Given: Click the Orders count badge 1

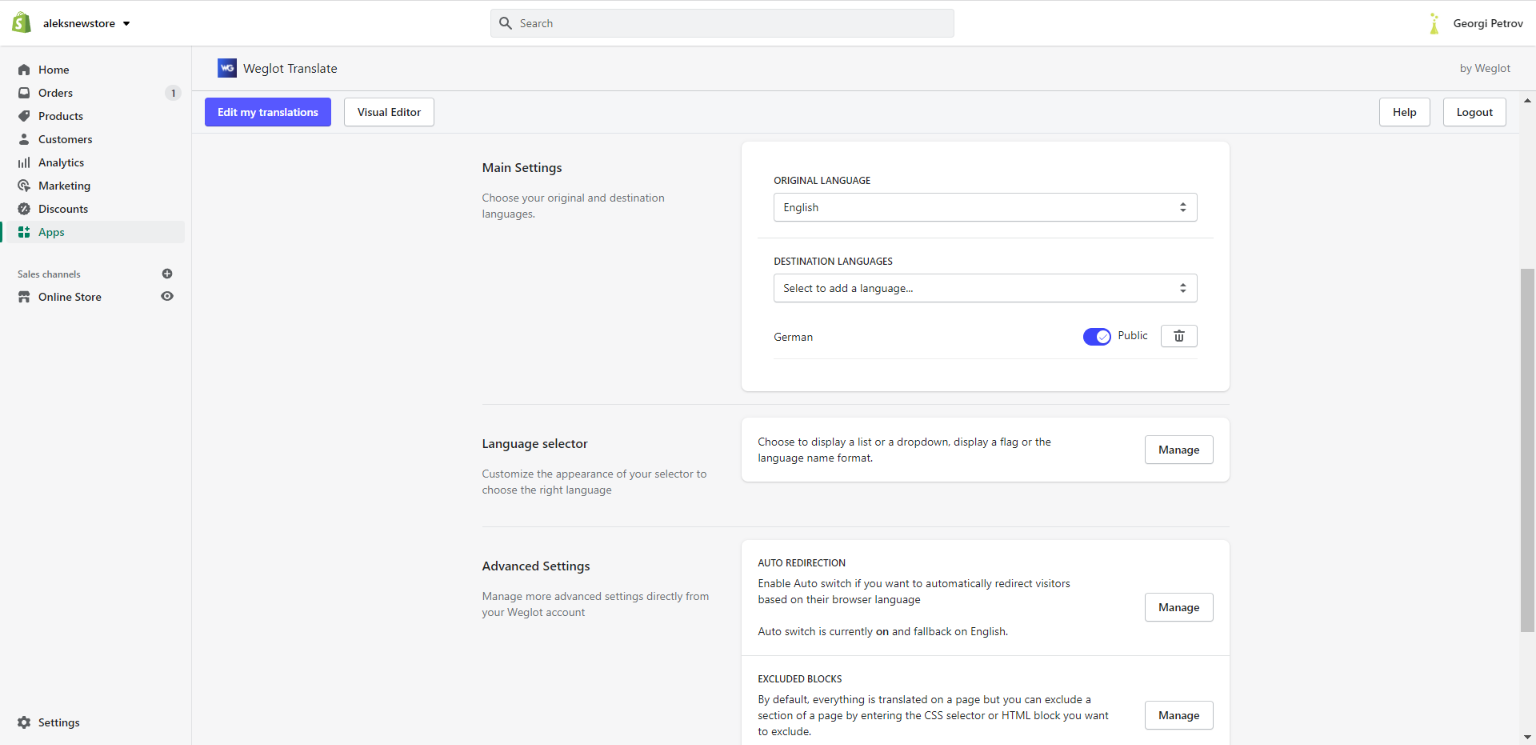Looking at the screenshot, I should point(172,93).
